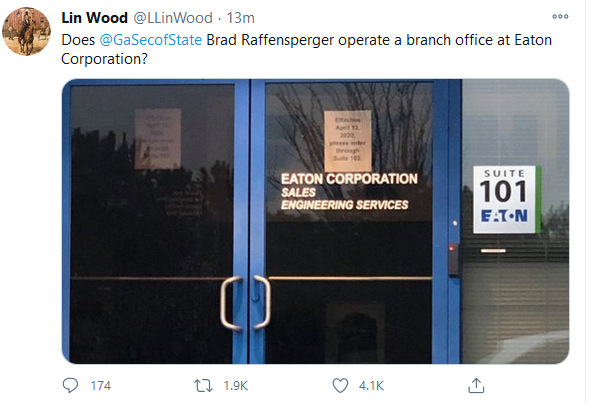Open the three-dot more options menu
The image size is (597, 403).
560,16
